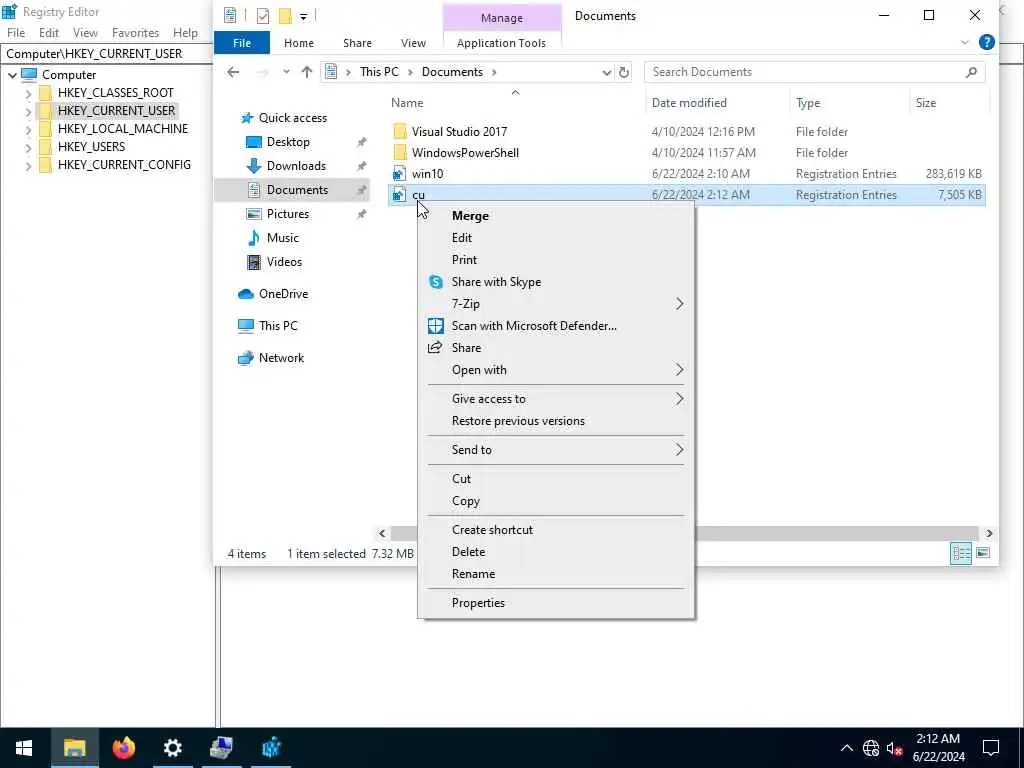This screenshot has width=1024, height=768.
Task: Click the Explorer help question mark icon
Action: (x=986, y=42)
